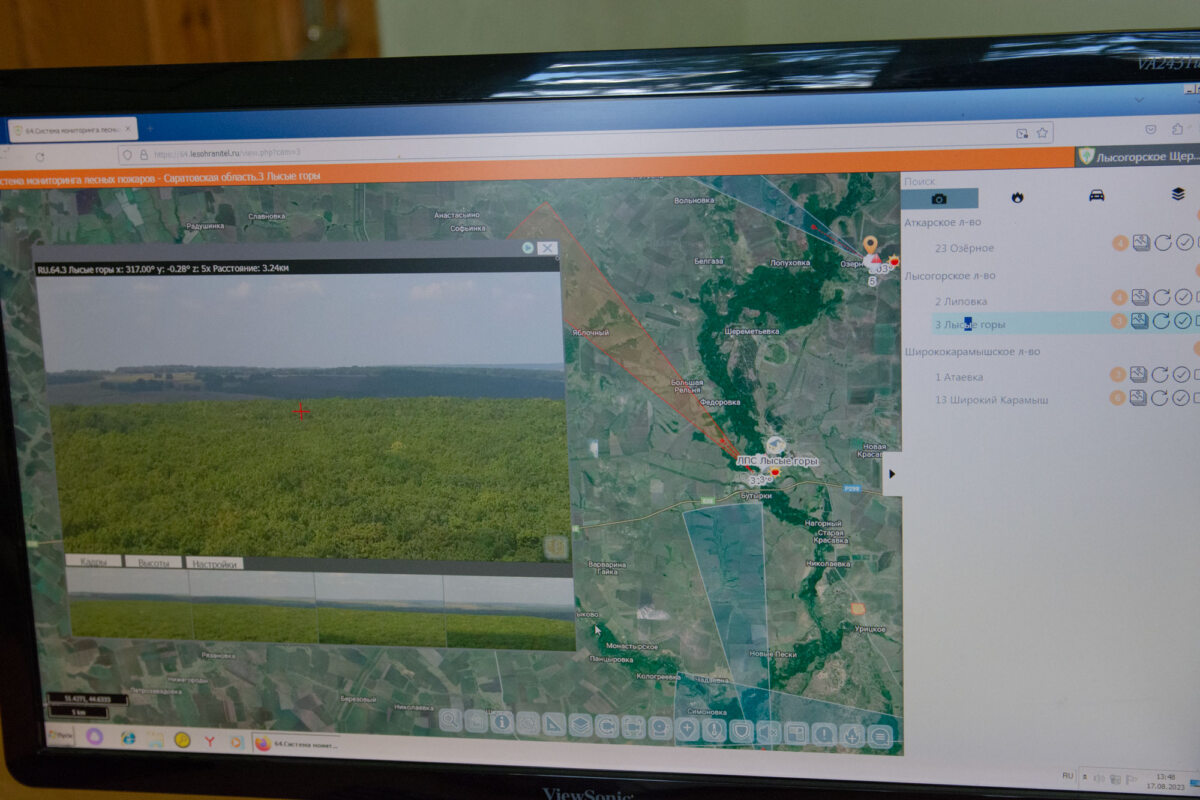The width and height of the screenshot is (1200, 800).
Task: Click the rotate camera tool icon
Action: (607, 726)
